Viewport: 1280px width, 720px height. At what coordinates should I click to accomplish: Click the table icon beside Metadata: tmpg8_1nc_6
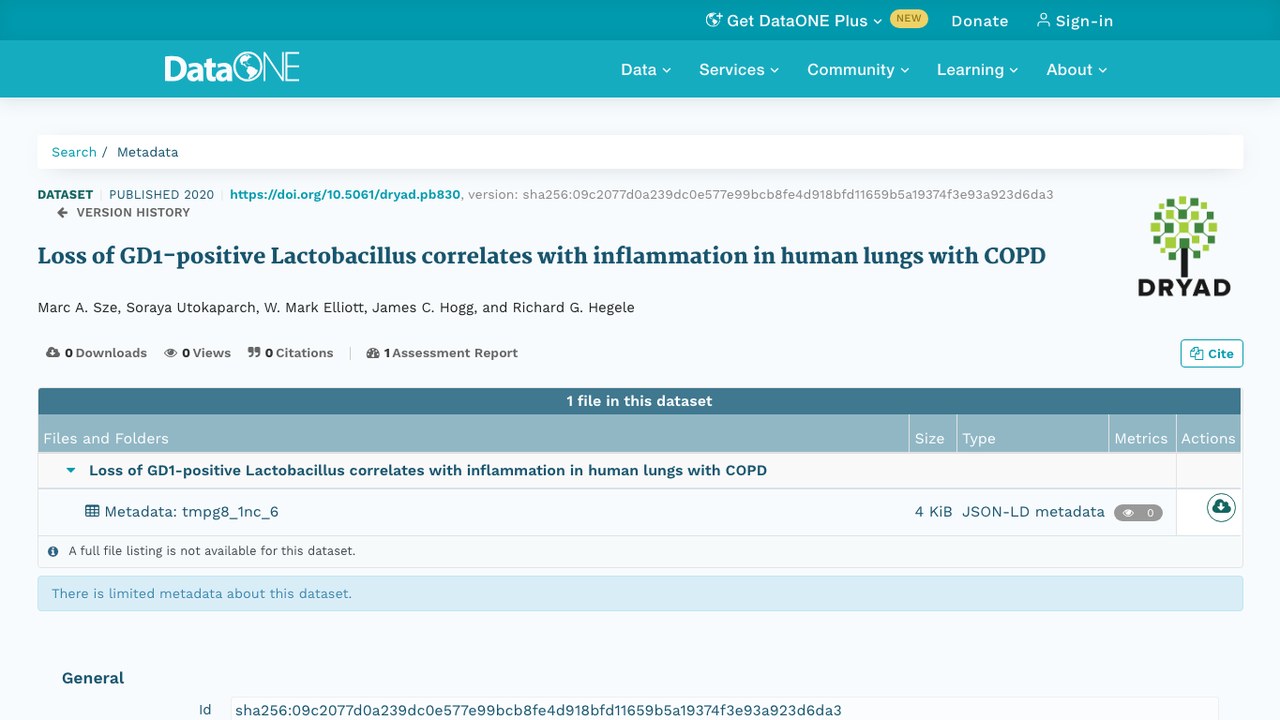(x=92, y=511)
